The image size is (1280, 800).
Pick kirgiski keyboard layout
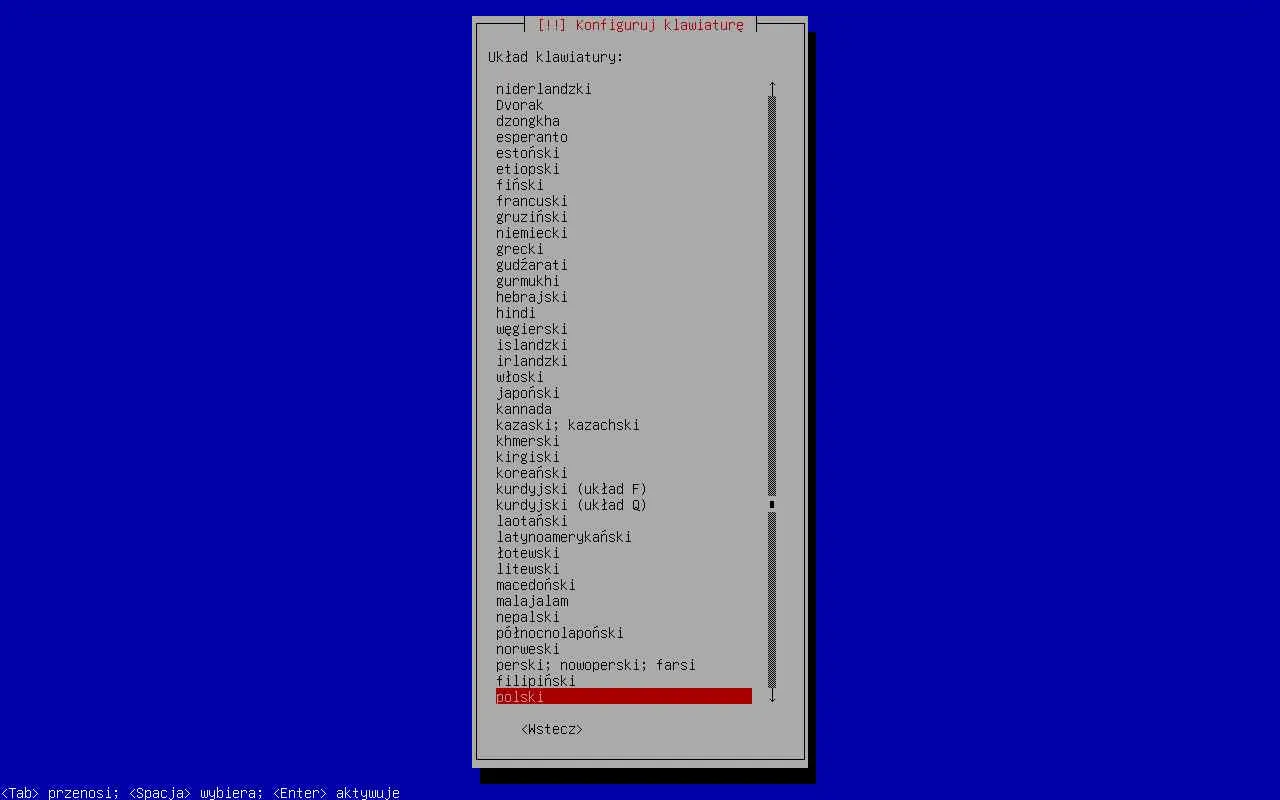pyautogui.click(x=624, y=457)
